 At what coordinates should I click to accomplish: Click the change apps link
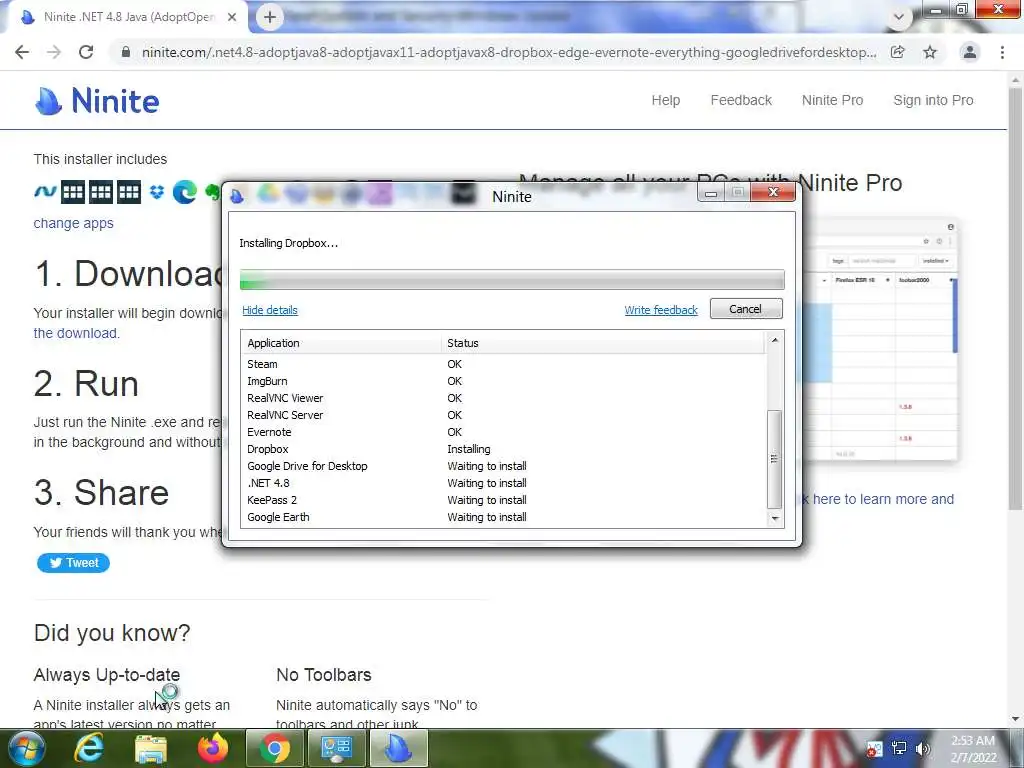coord(73,223)
